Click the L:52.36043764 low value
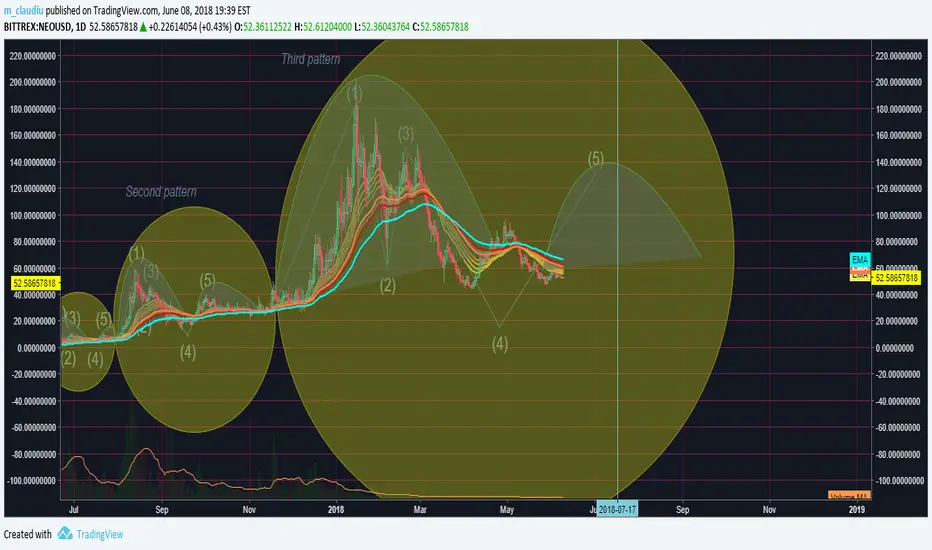This screenshot has width=932, height=550. (382, 27)
